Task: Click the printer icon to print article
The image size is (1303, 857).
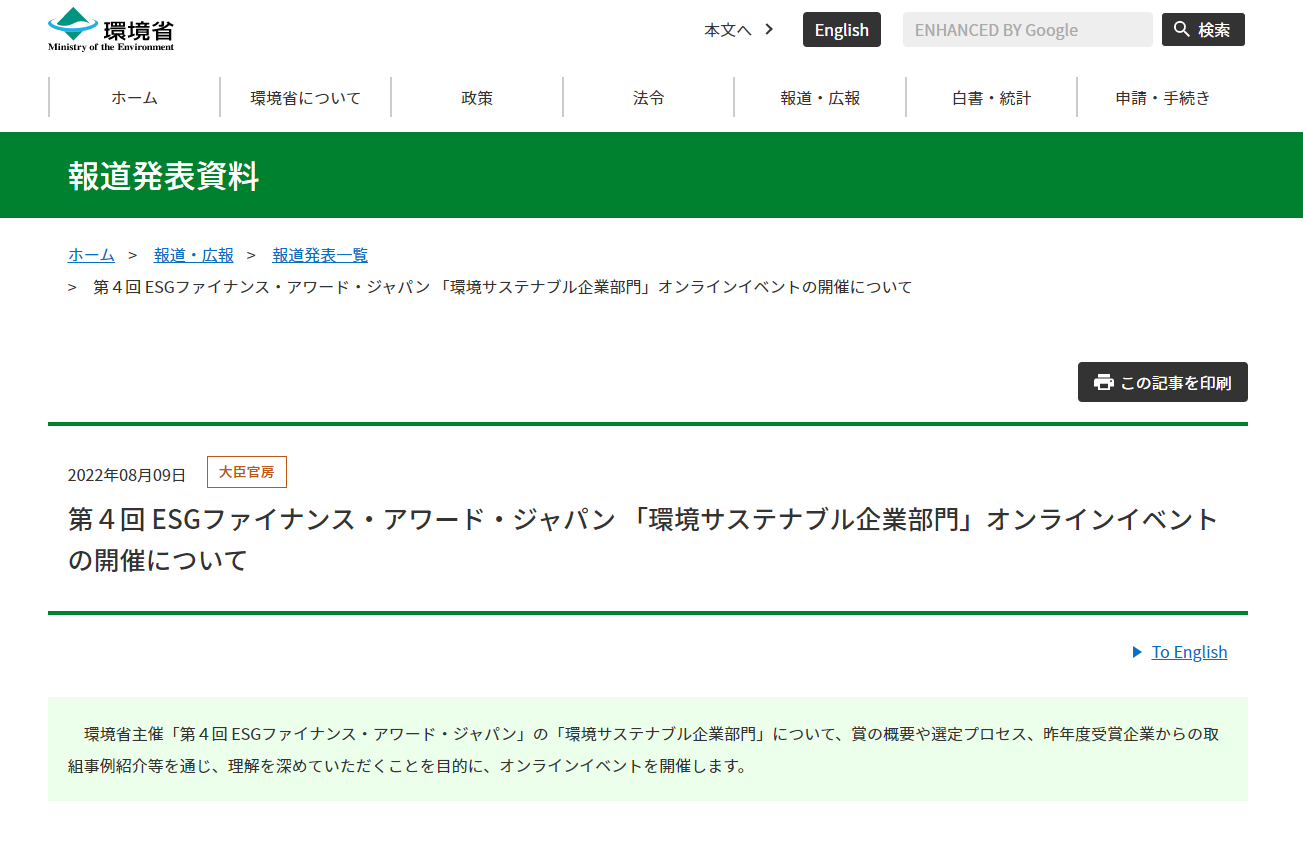Action: [1103, 382]
